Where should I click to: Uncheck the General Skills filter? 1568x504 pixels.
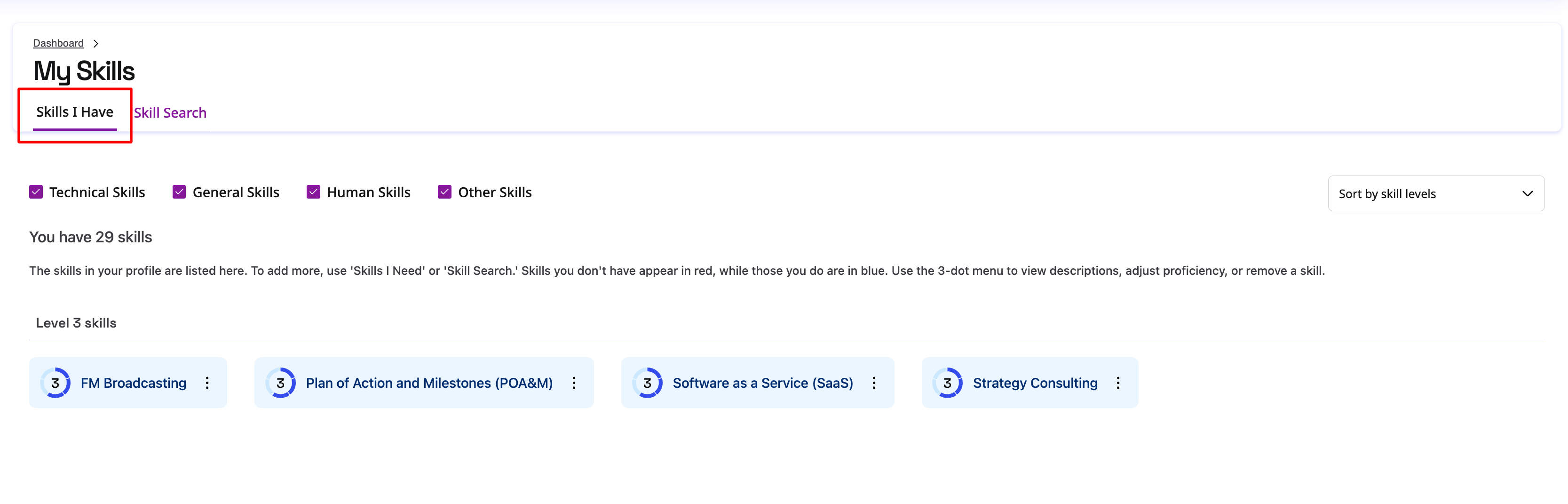point(179,192)
